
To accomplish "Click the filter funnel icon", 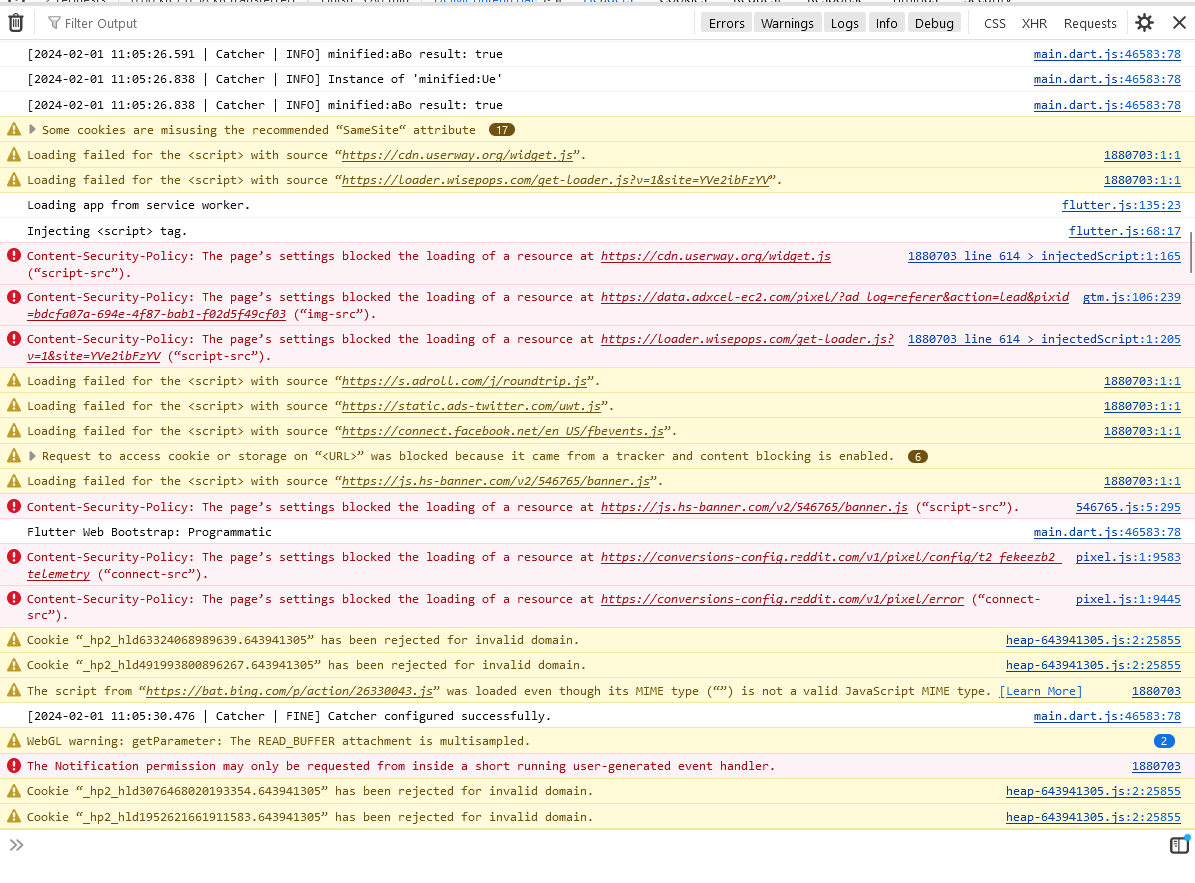I will coord(54,23).
